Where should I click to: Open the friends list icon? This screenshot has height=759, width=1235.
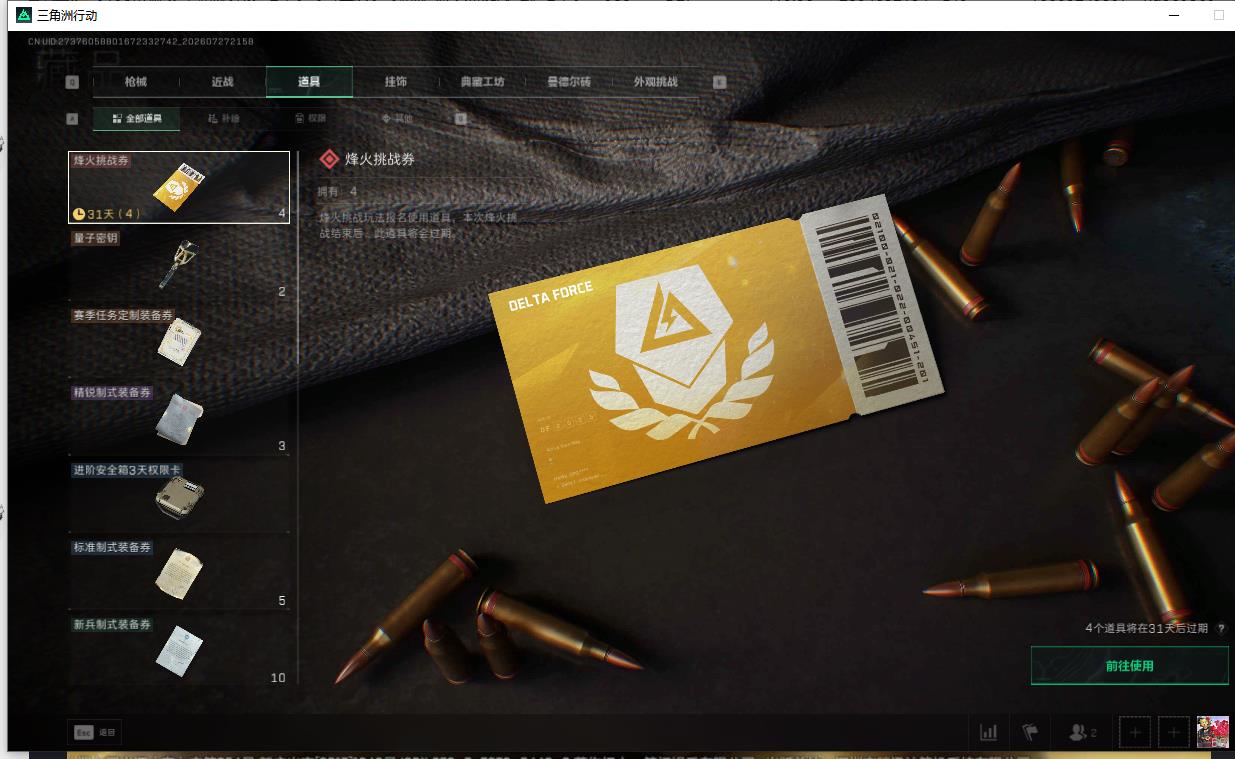pyautogui.click(x=1082, y=732)
